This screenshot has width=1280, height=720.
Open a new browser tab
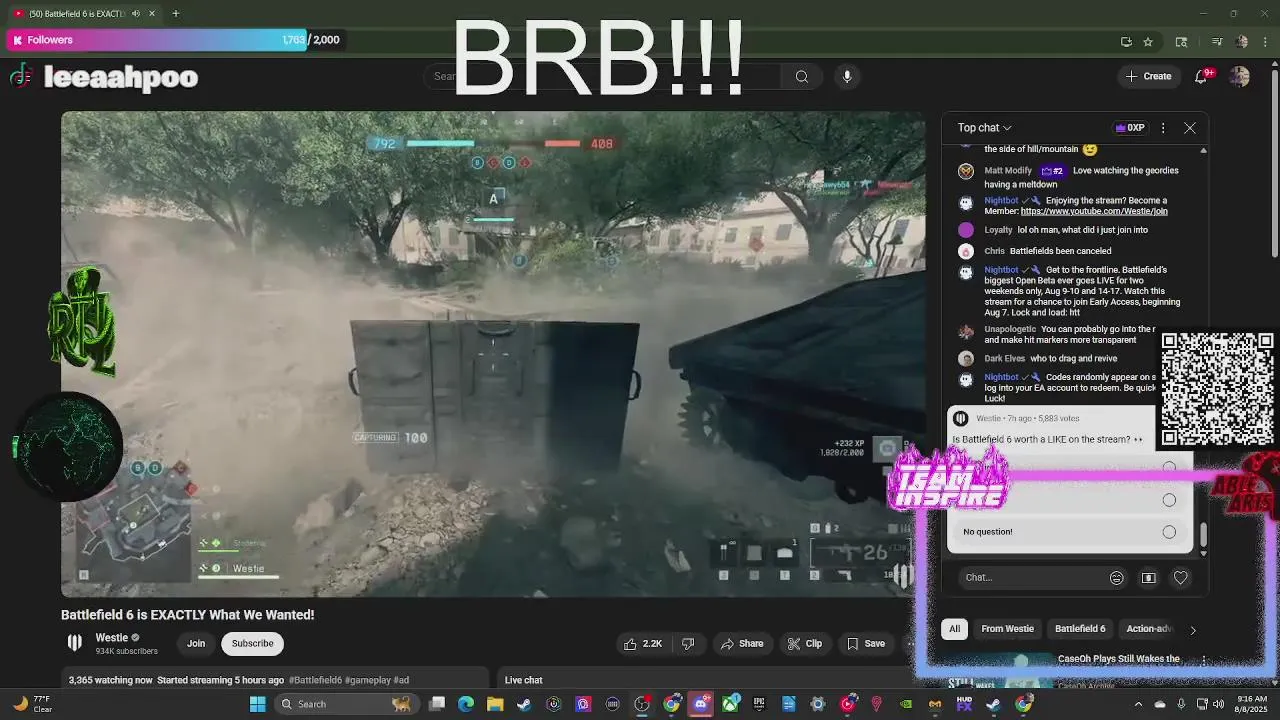[x=175, y=14]
